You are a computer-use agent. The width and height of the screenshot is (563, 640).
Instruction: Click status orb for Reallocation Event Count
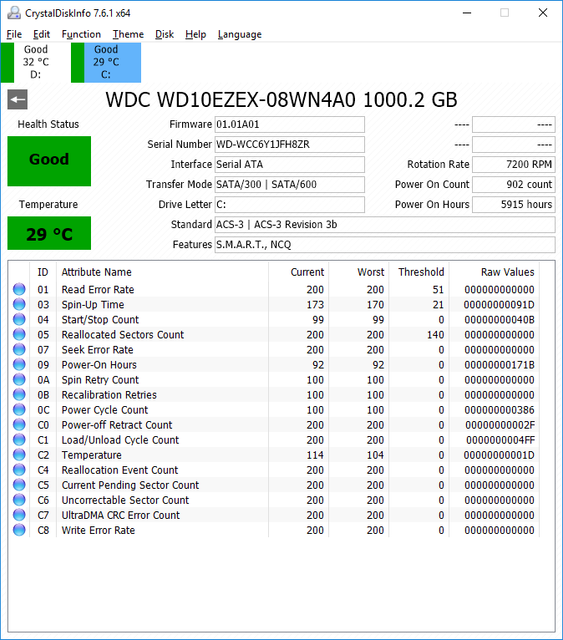(x=19, y=470)
